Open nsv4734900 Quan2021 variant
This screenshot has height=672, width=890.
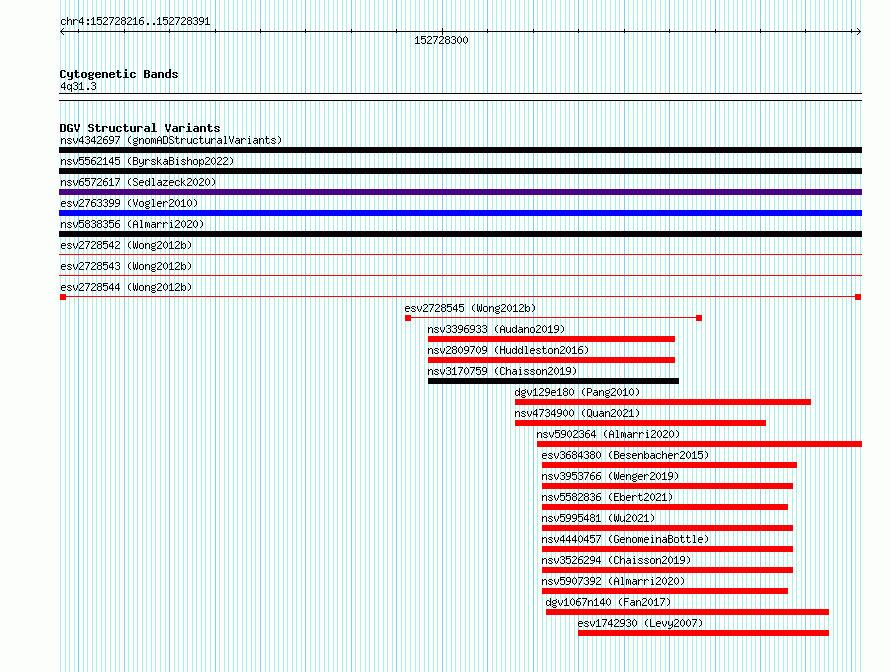(x=577, y=413)
